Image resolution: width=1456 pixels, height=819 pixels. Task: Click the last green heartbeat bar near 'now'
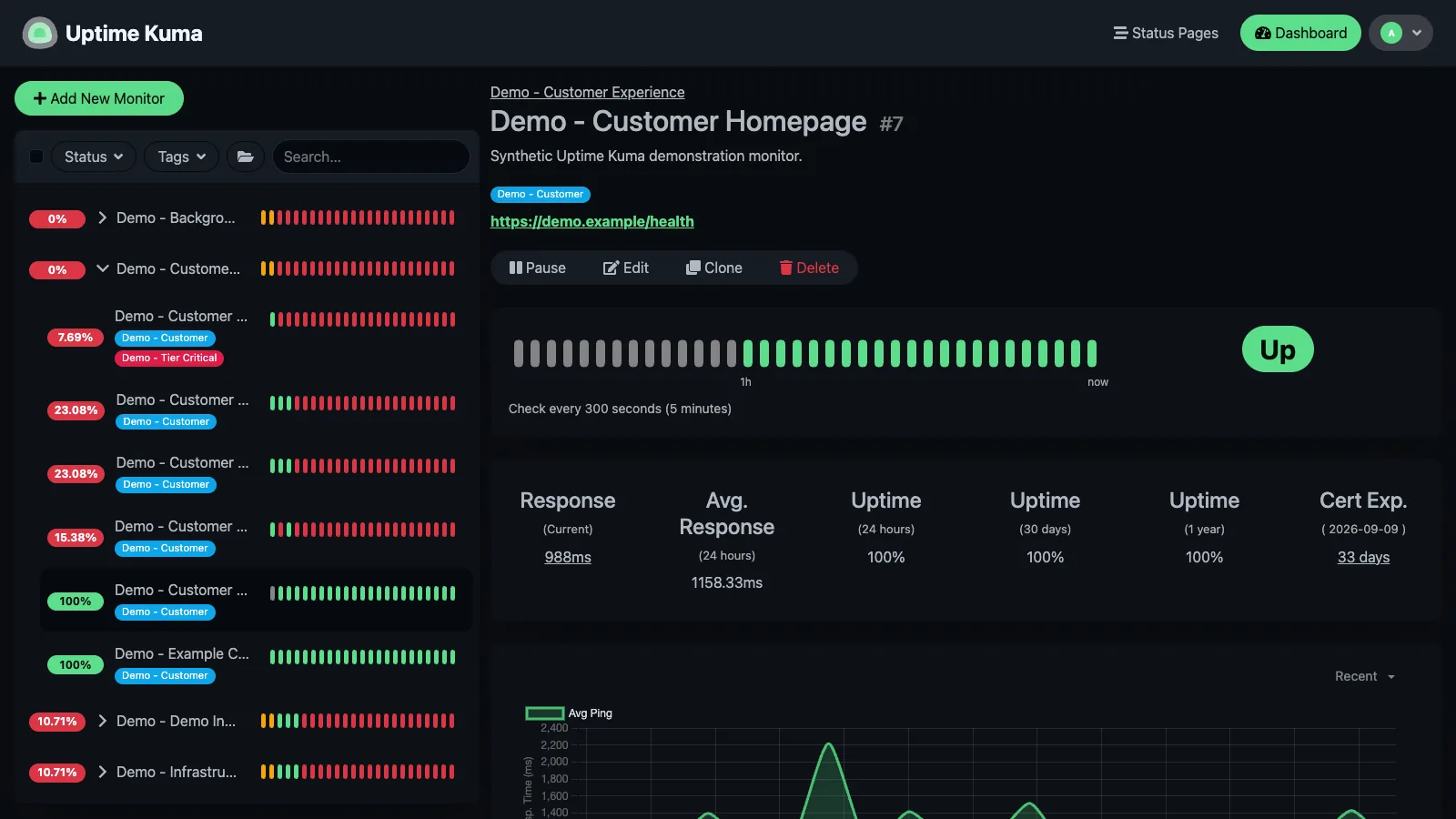click(1091, 353)
